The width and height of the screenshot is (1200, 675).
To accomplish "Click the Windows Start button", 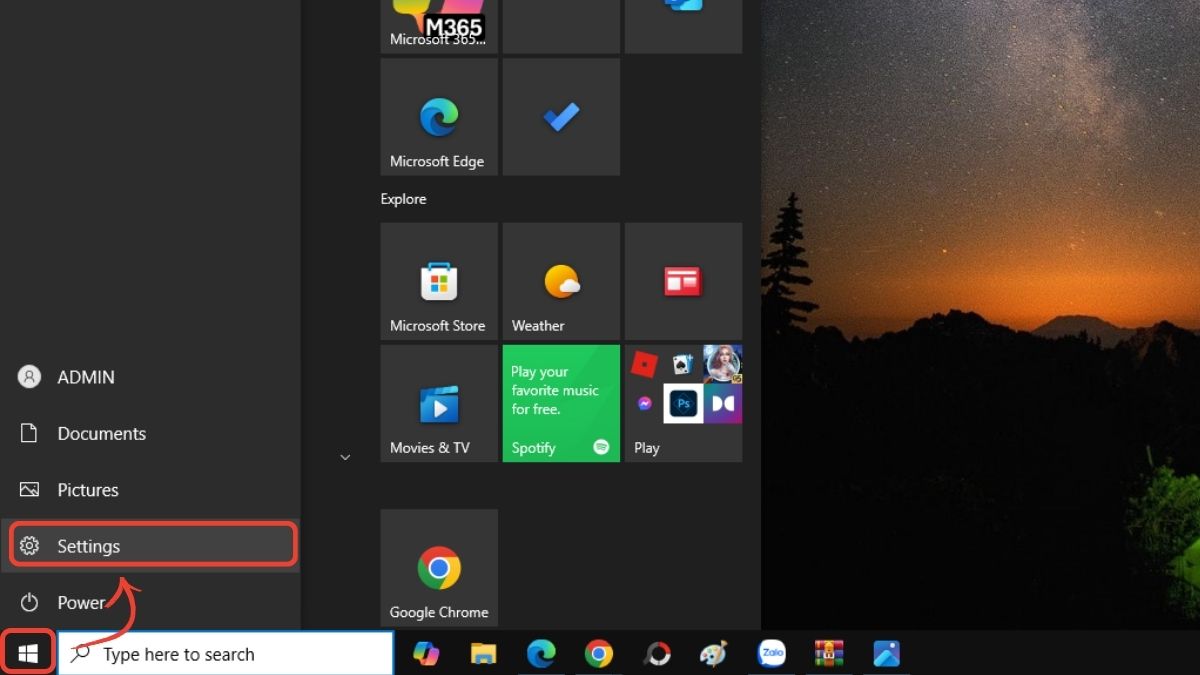I will click(x=28, y=654).
